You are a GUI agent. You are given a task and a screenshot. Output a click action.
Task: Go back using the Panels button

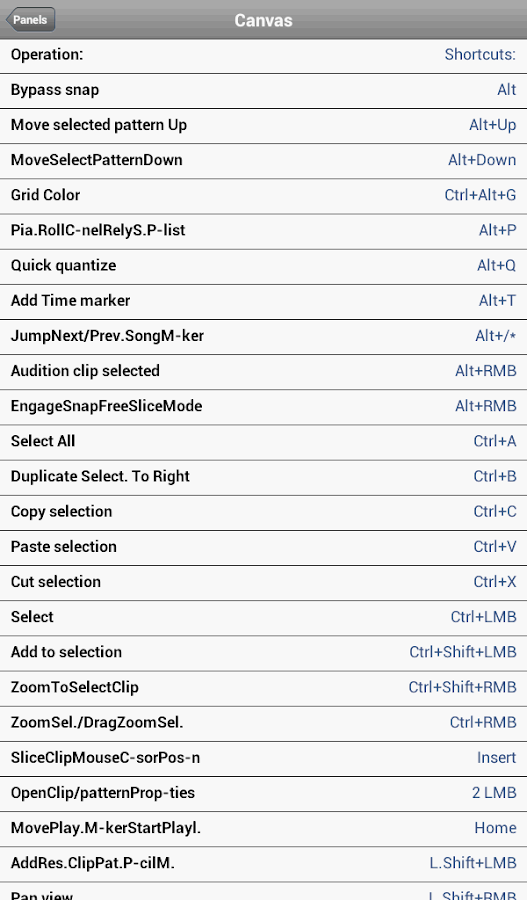[x=30, y=20]
